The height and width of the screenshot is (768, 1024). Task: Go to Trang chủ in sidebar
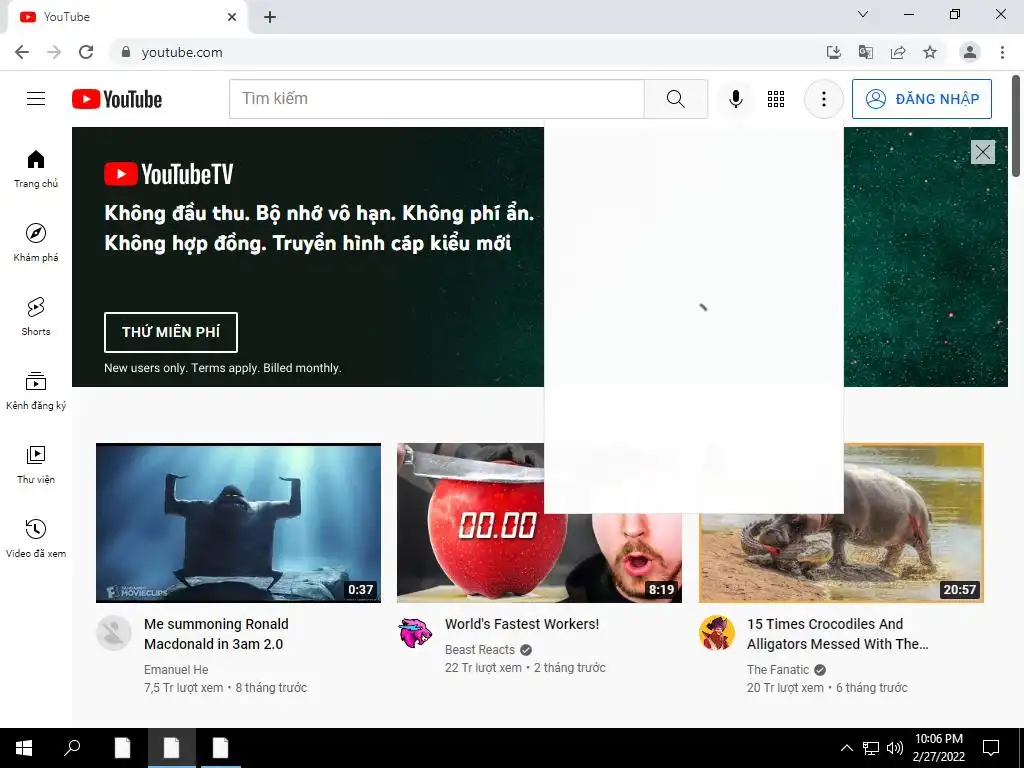pos(36,169)
